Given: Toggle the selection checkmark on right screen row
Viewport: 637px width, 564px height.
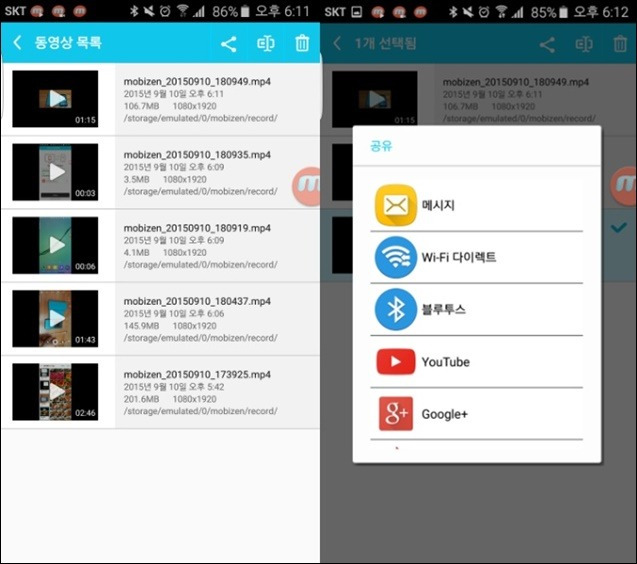Looking at the screenshot, I should (619, 228).
